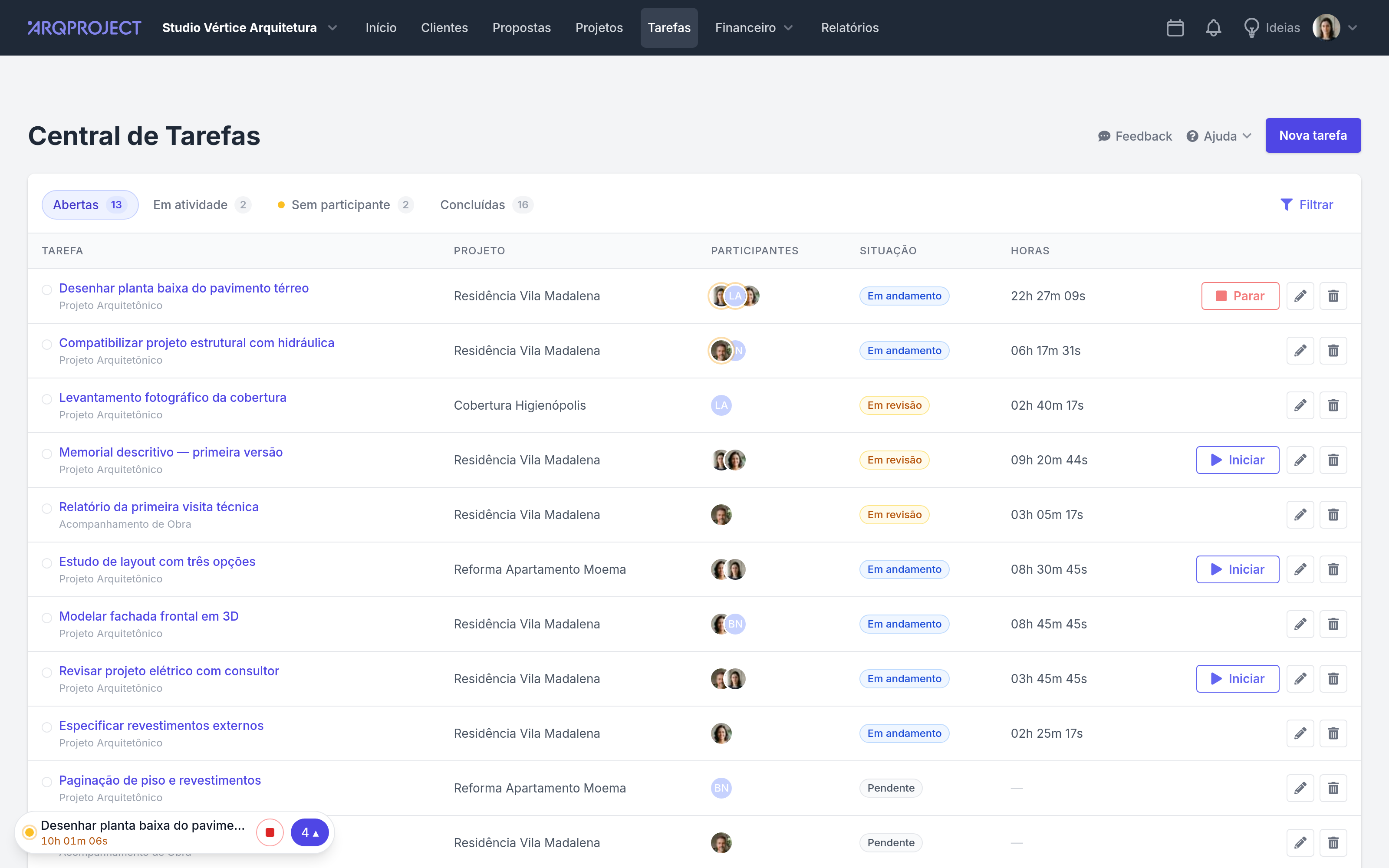The height and width of the screenshot is (868, 1389).
Task: Stop the running timer in floating widget
Action: click(x=270, y=832)
